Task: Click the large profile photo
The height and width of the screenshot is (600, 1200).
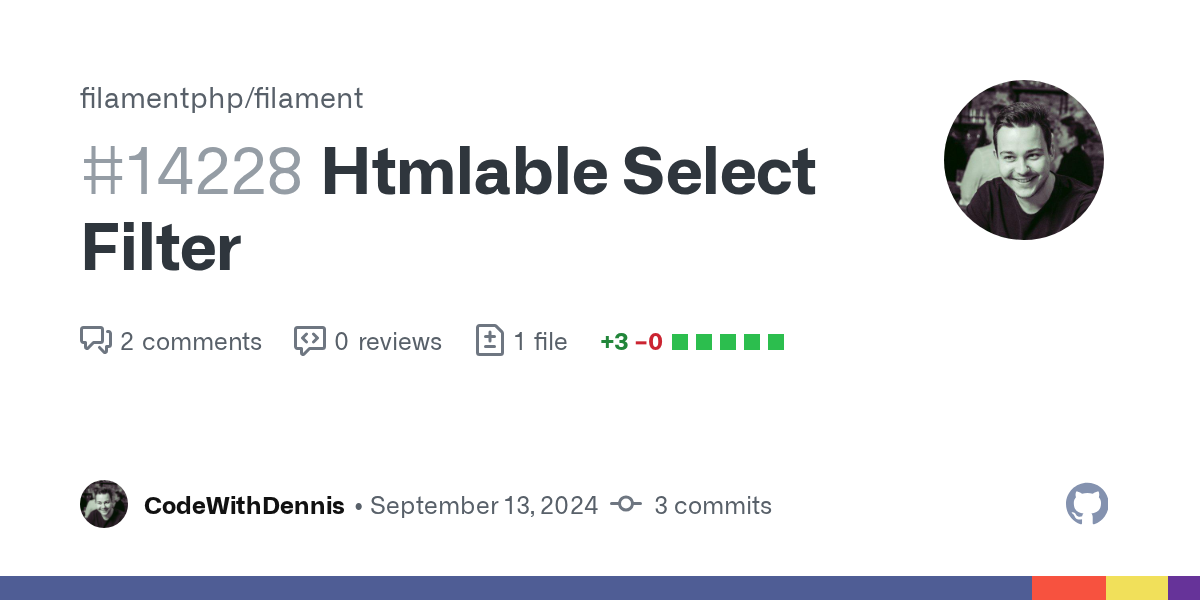Action: (x=1023, y=160)
